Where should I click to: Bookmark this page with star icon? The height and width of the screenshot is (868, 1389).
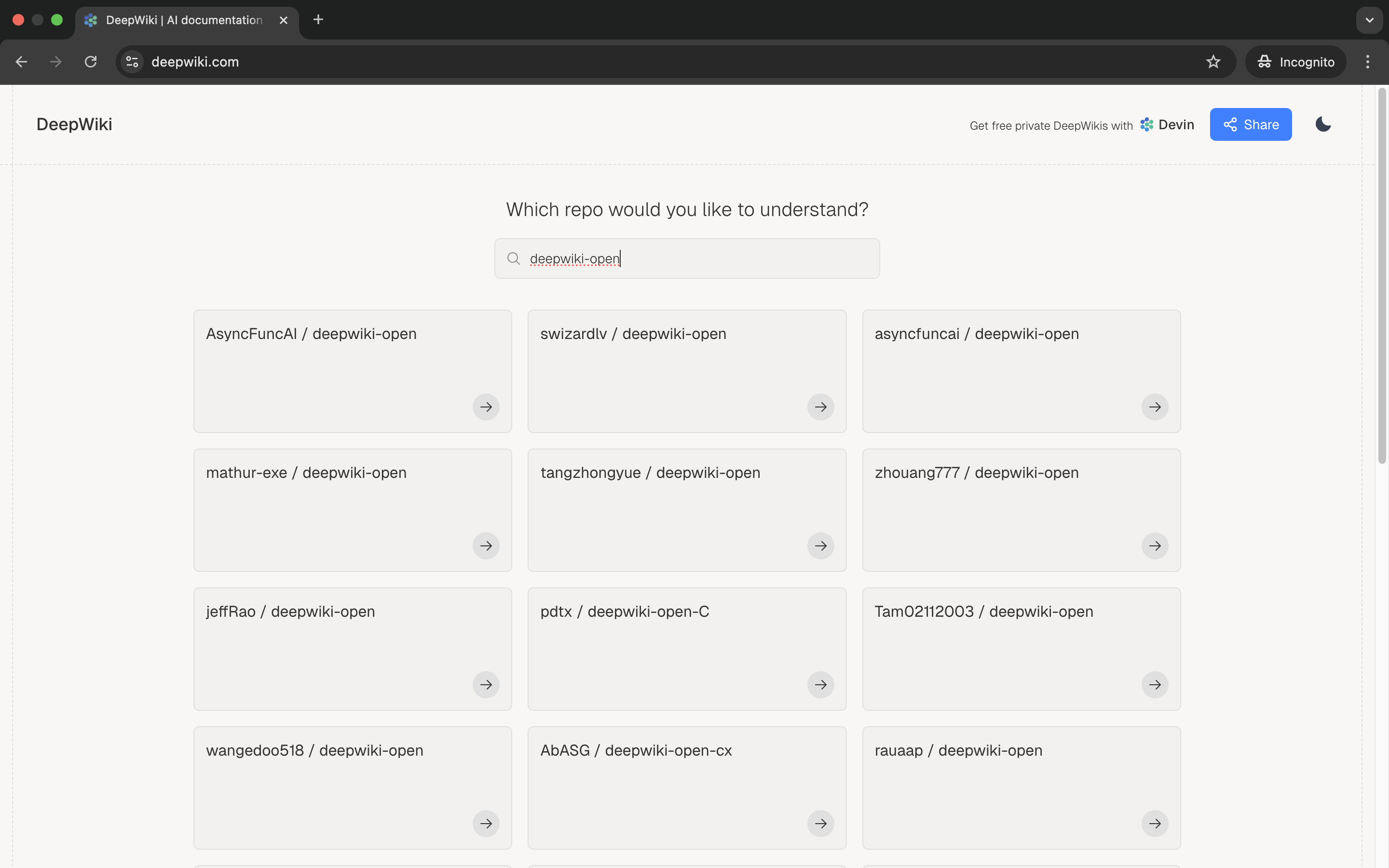point(1213,62)
